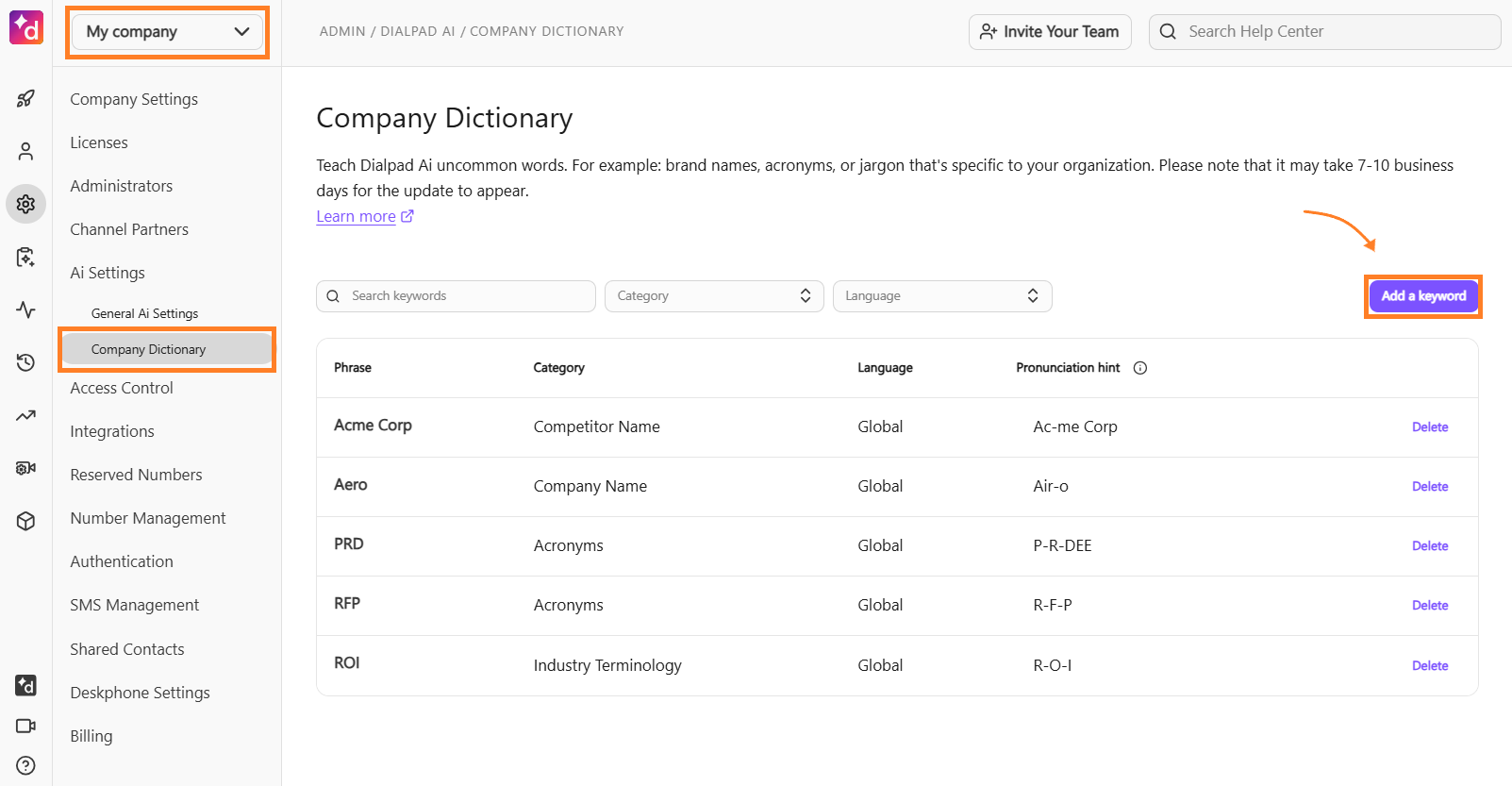
Task: Open SMS Management page
Action: point(134,605)
